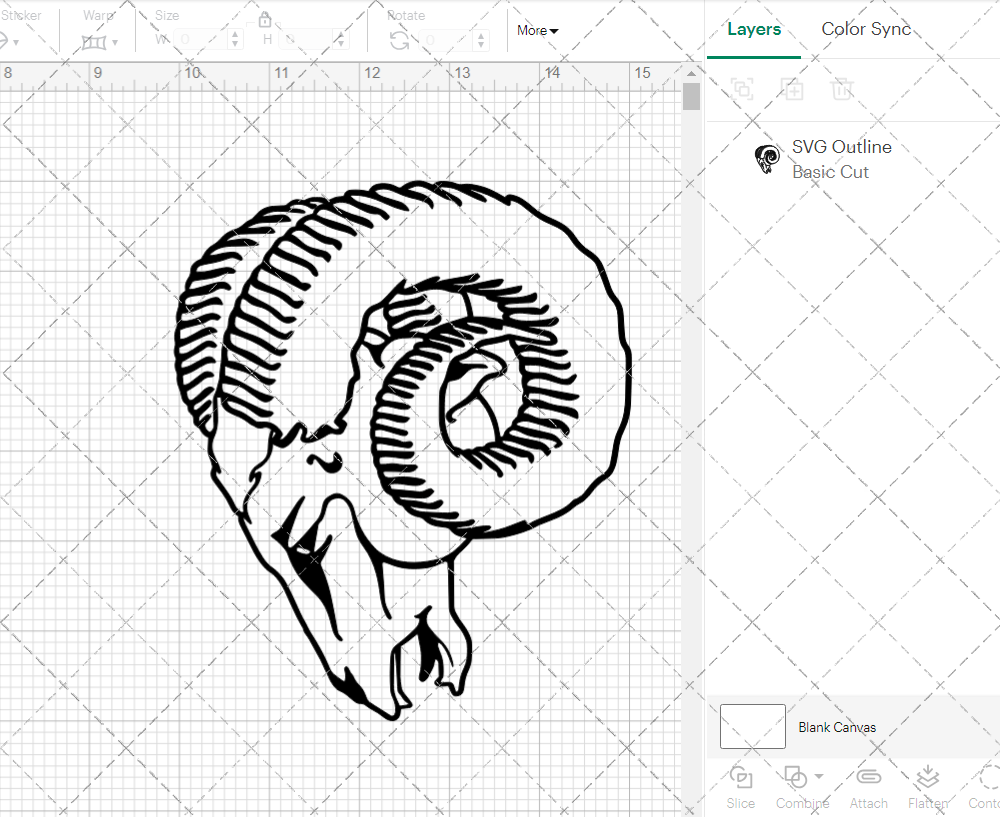1000x817 pixels.
Task: Adjust height with stepper arrows
Action: point(341,40)
